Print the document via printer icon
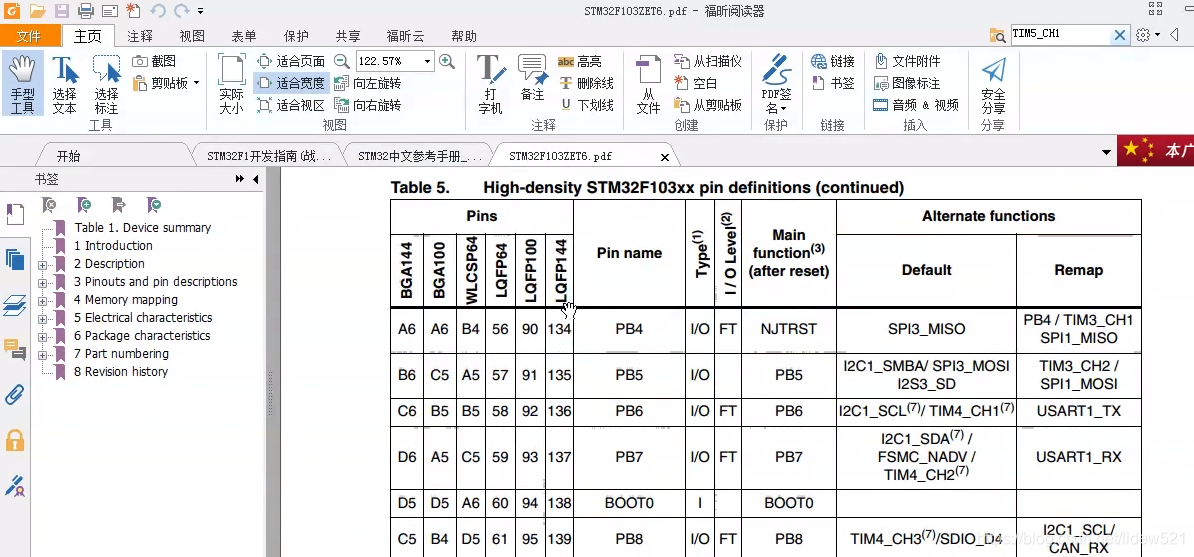This screenshot has width=1194, height=557. [x=85, y=11]
